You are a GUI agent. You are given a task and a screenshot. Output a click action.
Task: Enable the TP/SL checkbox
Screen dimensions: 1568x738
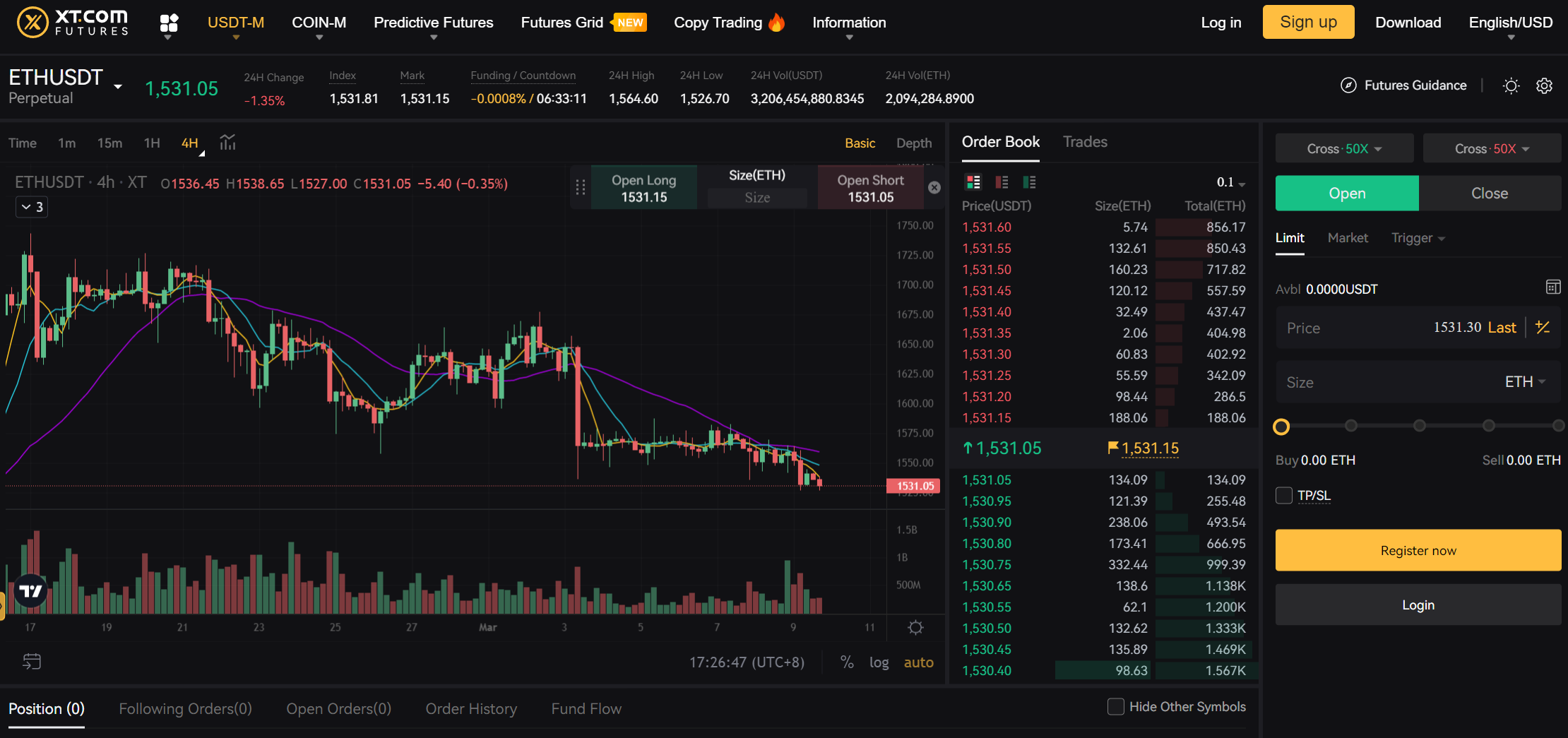[x=1283, y=495]
